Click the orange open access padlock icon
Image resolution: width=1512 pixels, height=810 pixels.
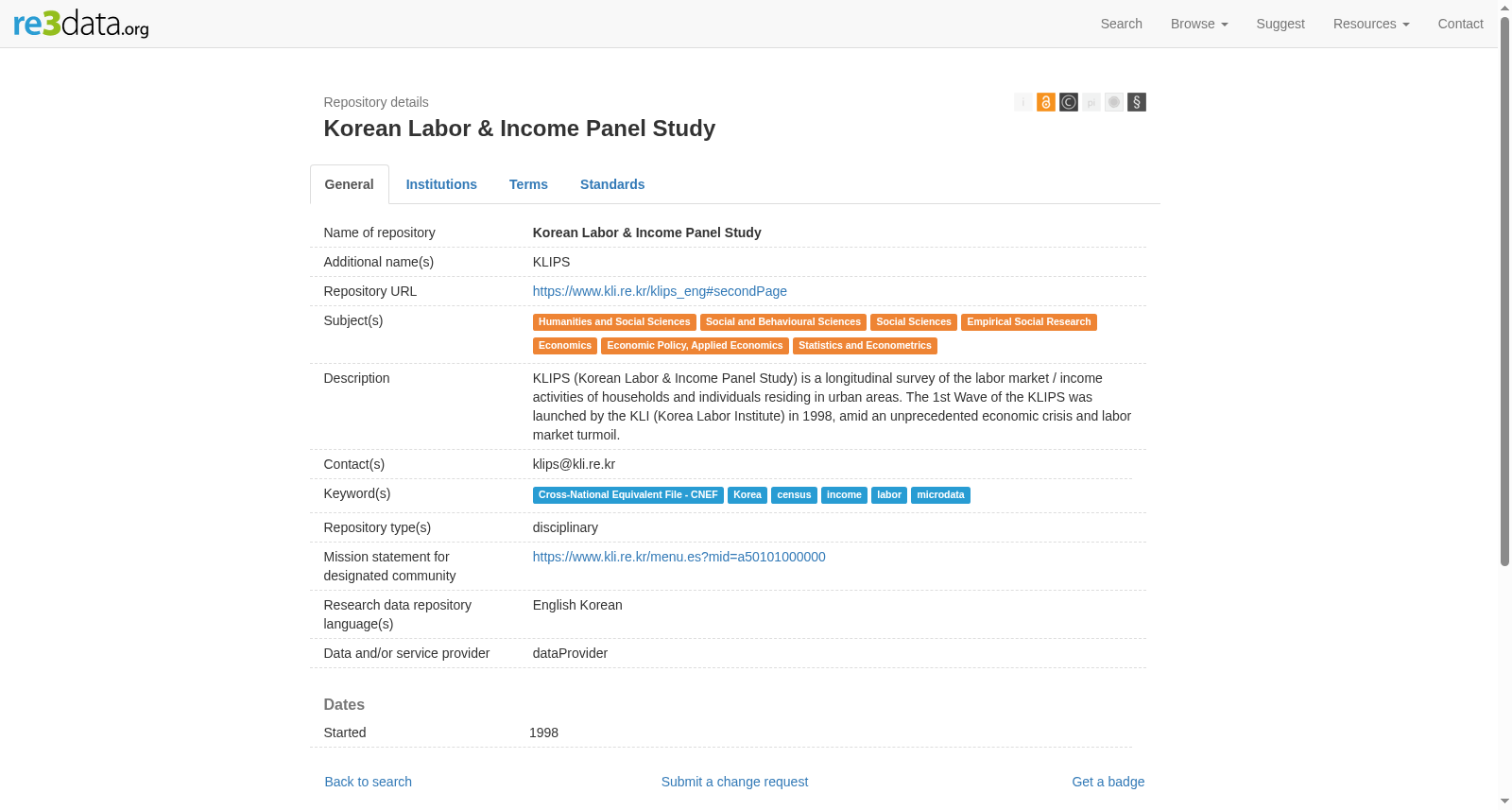(1045, 102)
